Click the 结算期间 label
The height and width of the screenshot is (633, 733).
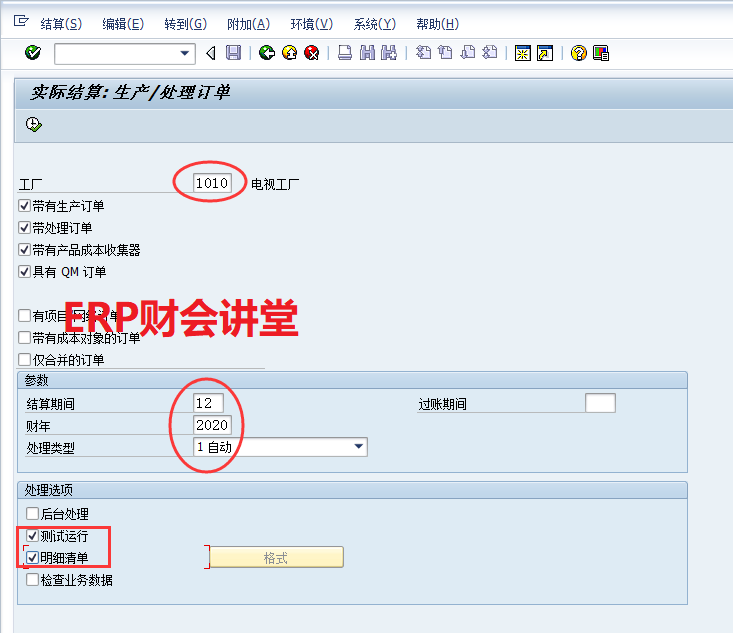coord(50,404)
